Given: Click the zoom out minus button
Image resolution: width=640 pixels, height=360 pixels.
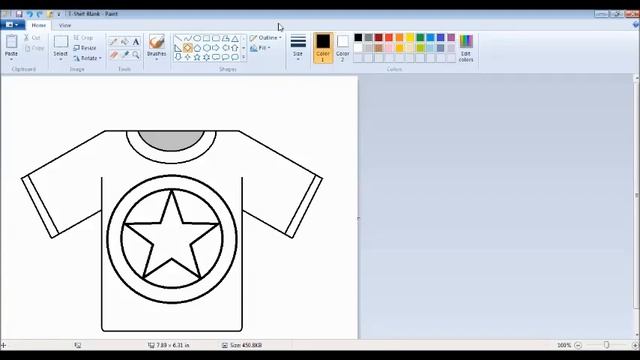Looking at the screenshot, I should pyautogui.click(x=578, y=345).
